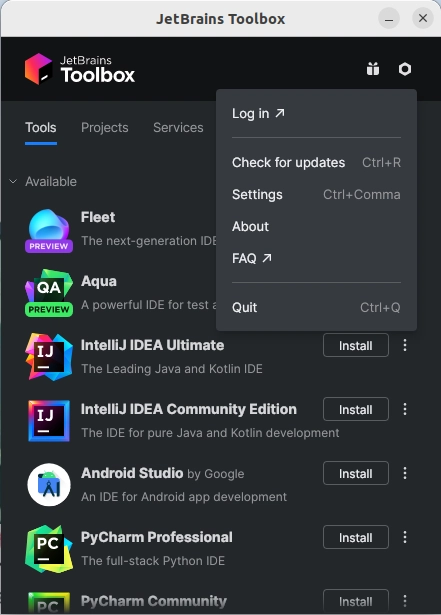Click the Fleet app icon
Image resolution: width=441 pixels, height=615 pixels.
pyautogui.click(x=49, y=231)
